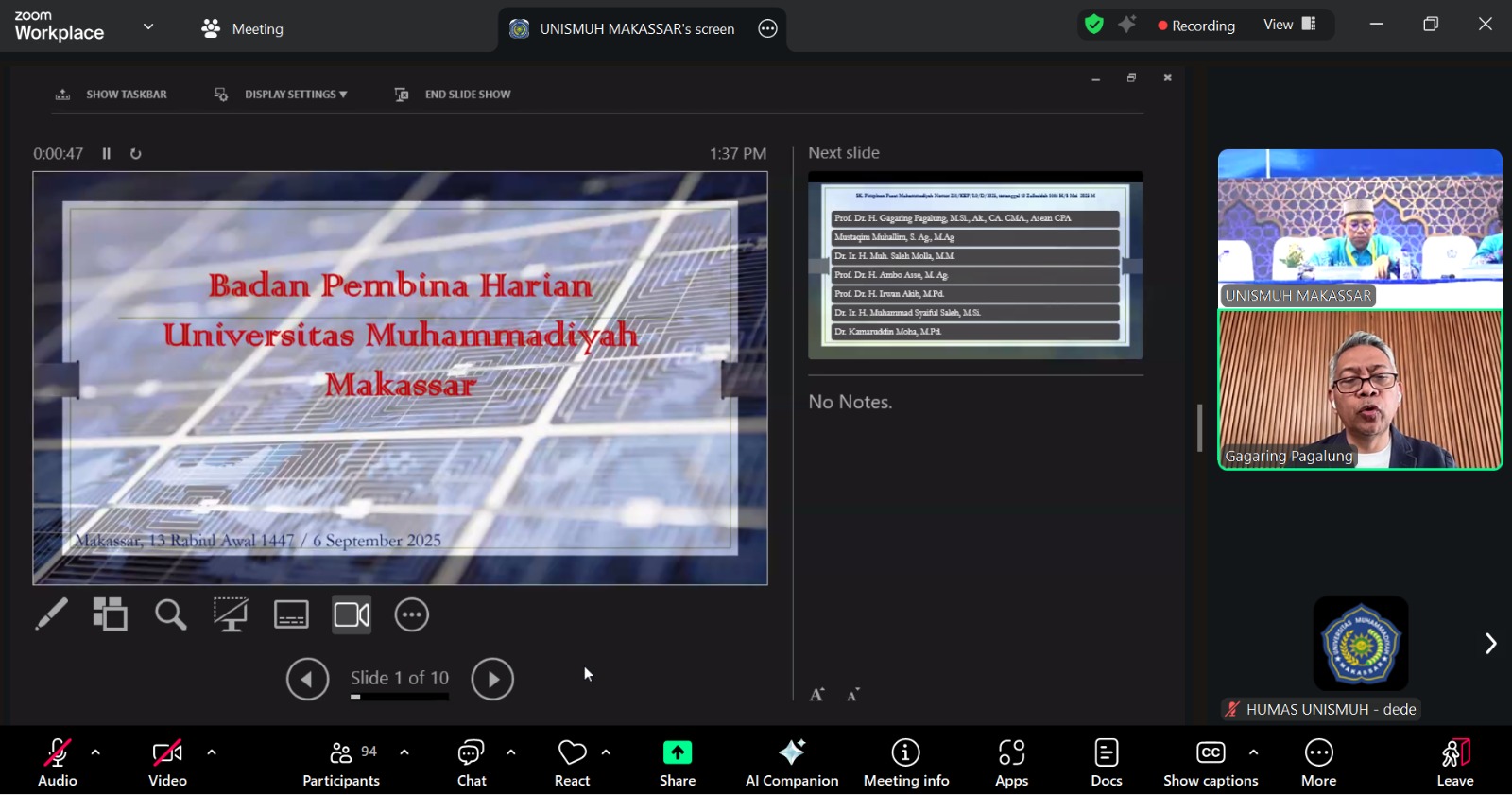Open the More options menu
This screenshot has height=795, width=1512.
point(1318,762)
